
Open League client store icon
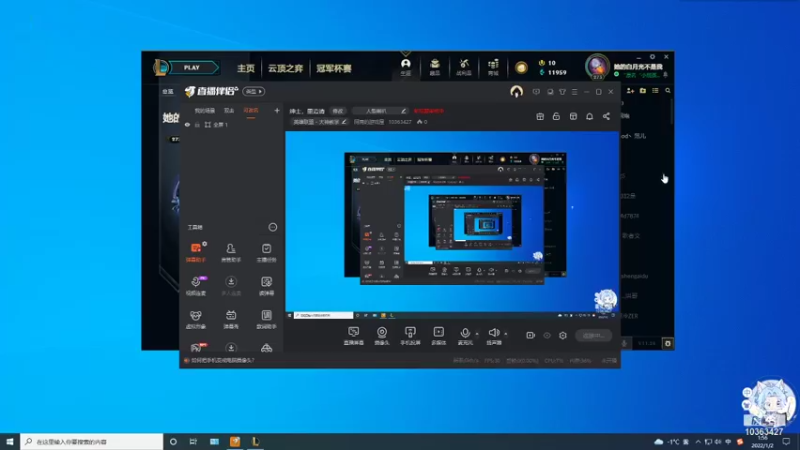click(493, 67)
